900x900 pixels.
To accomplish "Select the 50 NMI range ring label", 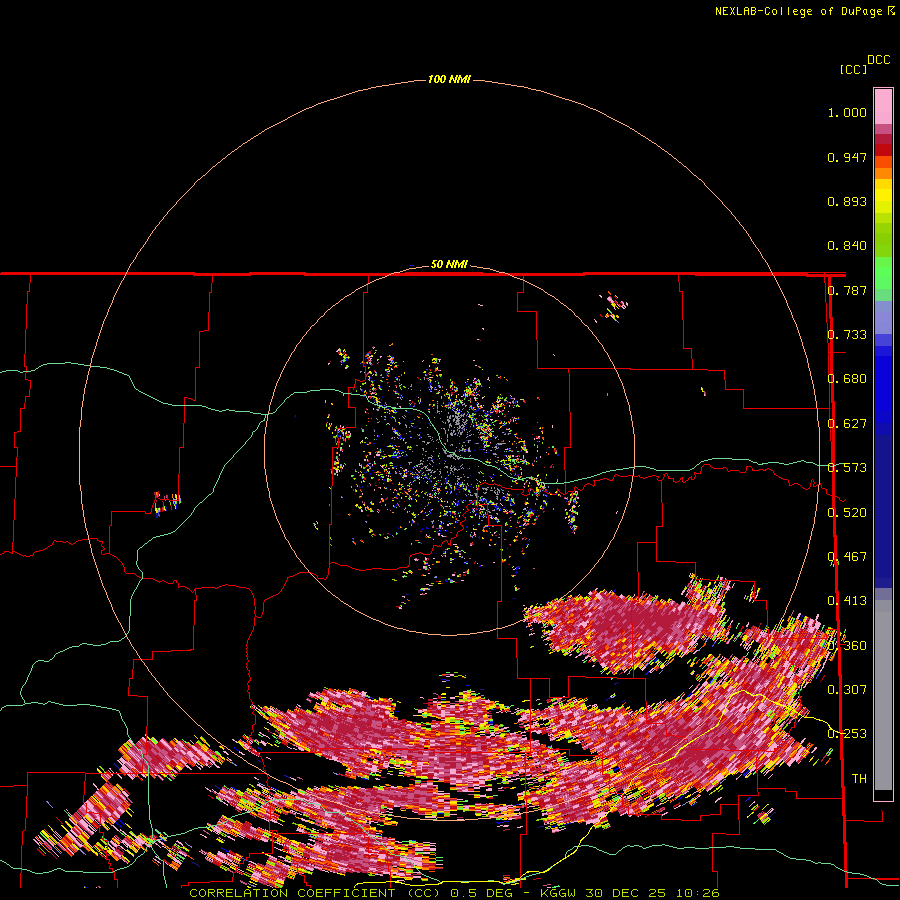I will (x=449, y=264).
